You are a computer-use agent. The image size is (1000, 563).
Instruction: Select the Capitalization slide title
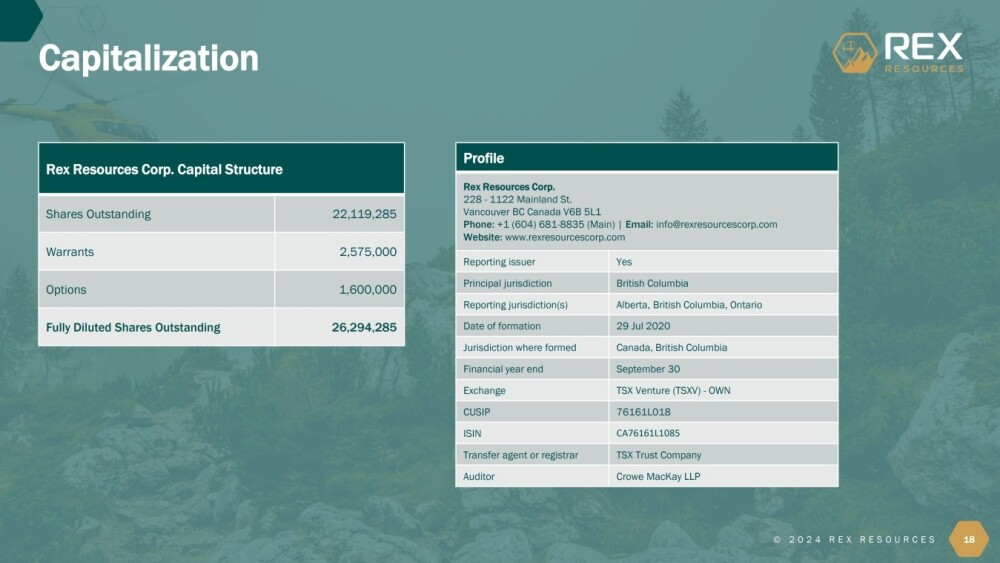click(x=149, y=58)
